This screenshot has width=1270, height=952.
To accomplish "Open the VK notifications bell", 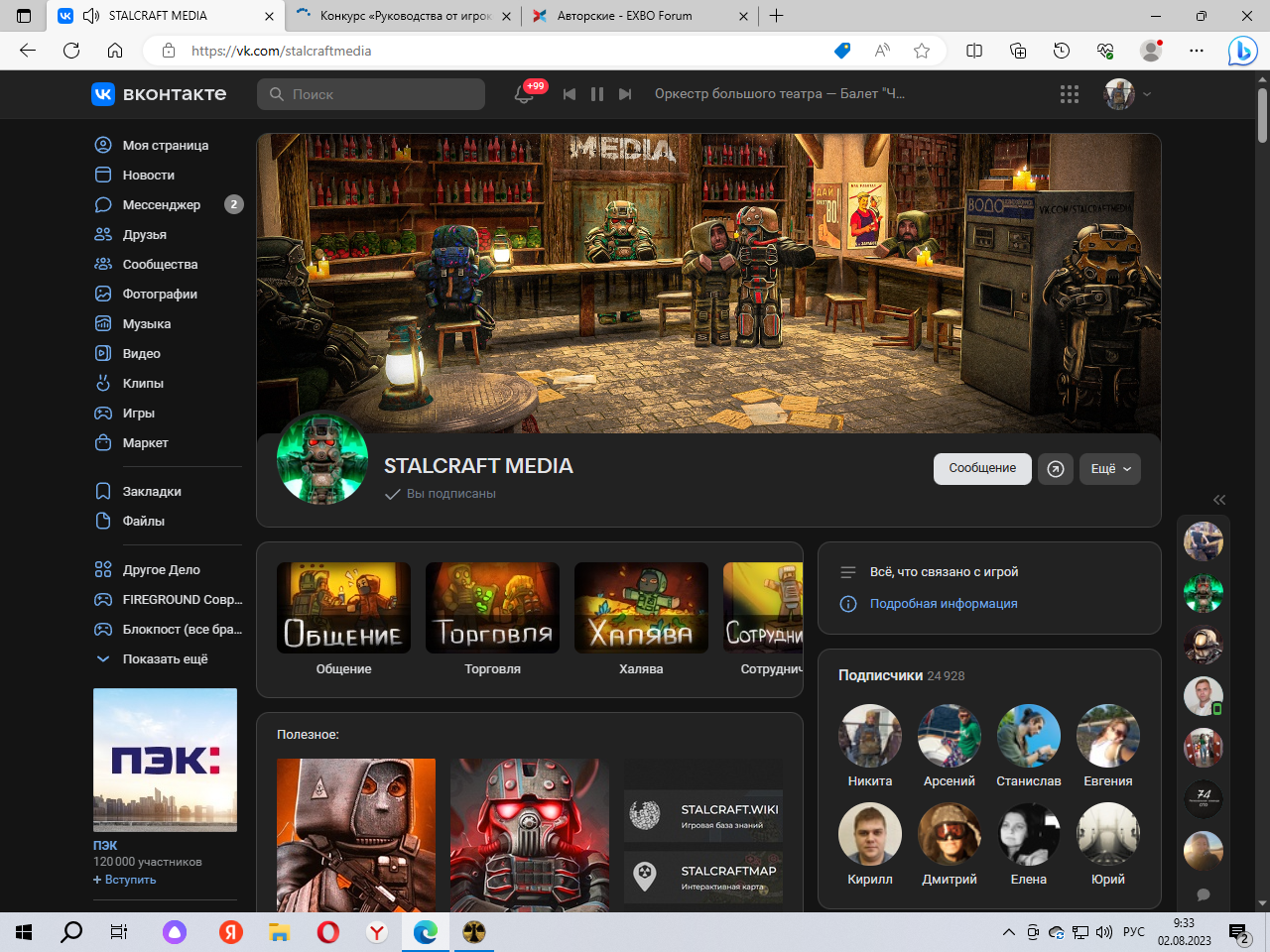I will point(524,94).
